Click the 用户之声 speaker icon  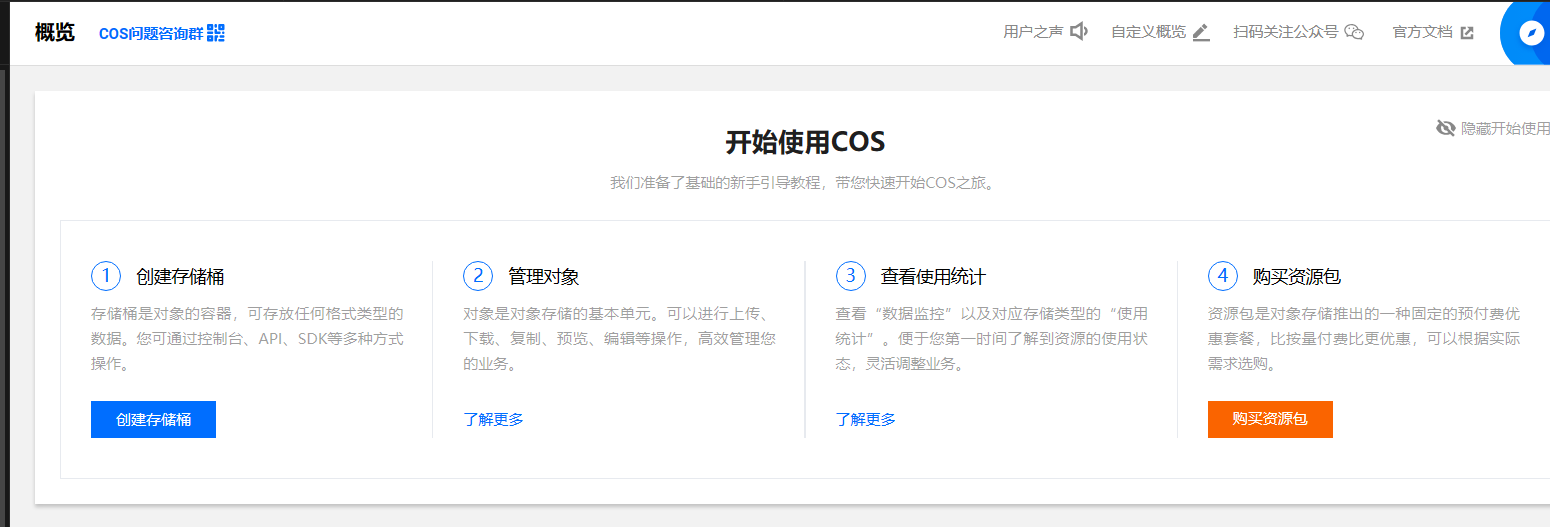coord(1079,32)
